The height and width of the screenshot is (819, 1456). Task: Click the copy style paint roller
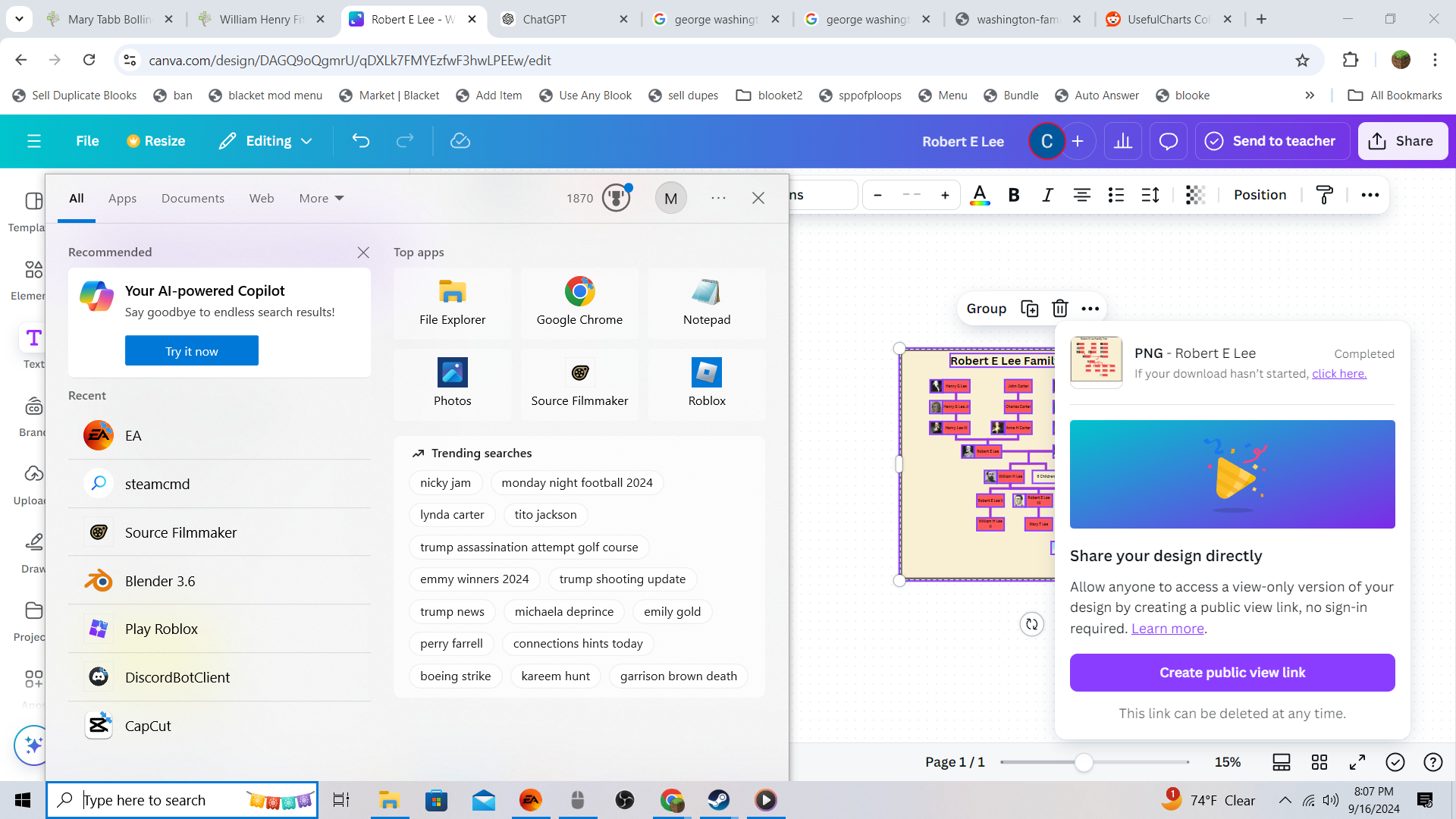[x=1325, y=195]
